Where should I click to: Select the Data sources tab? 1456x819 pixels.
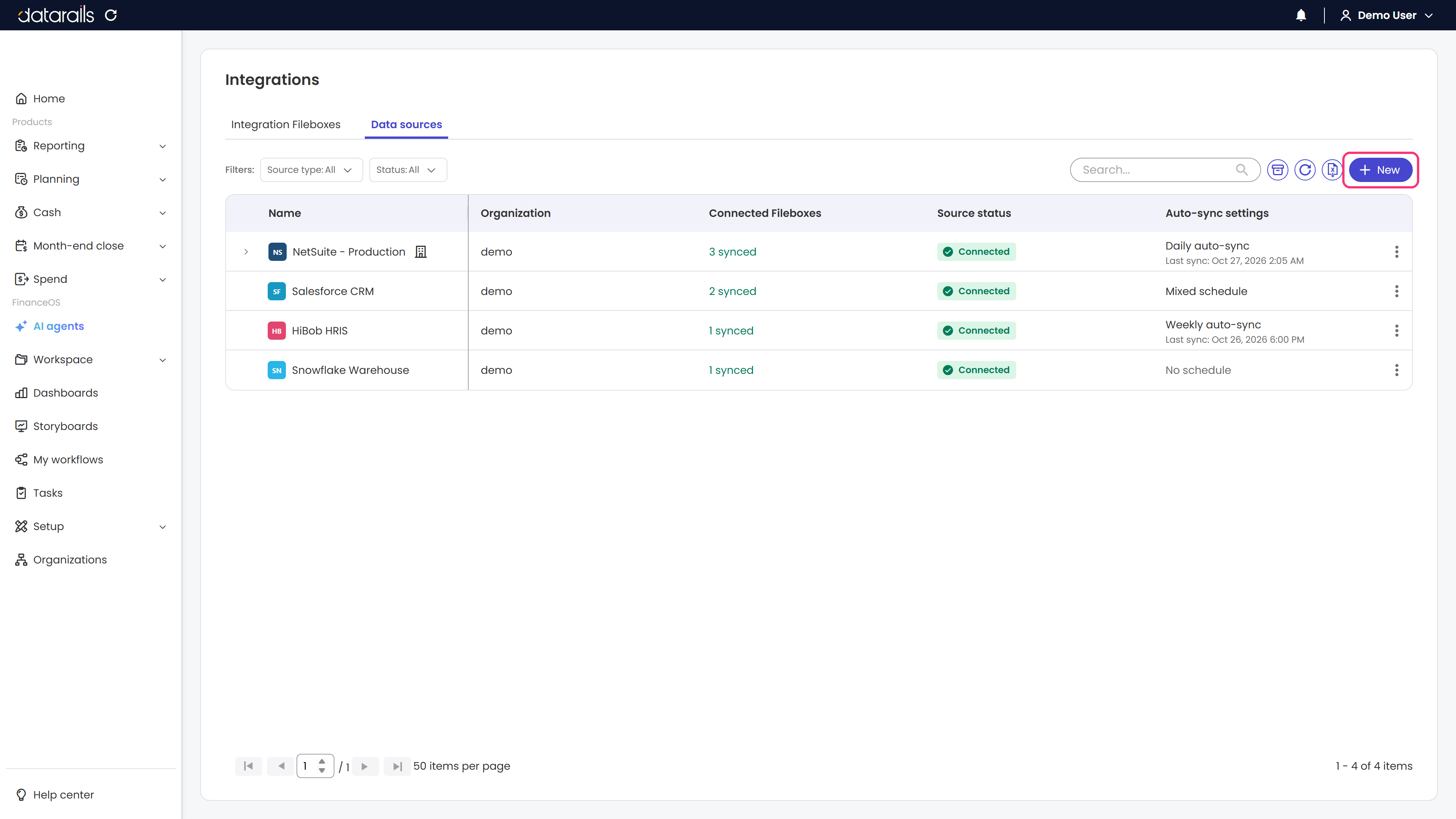(x=406, y=124)
